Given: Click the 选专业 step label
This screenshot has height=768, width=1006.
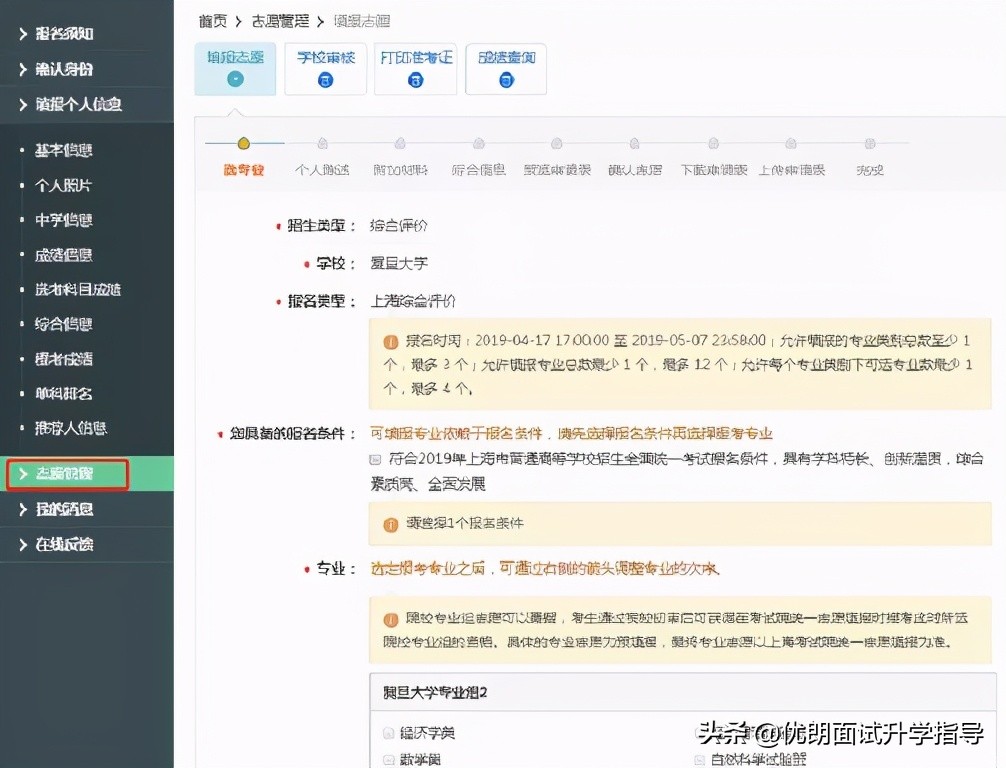Looking at the screenshot, I should click(x=243, y=170).
